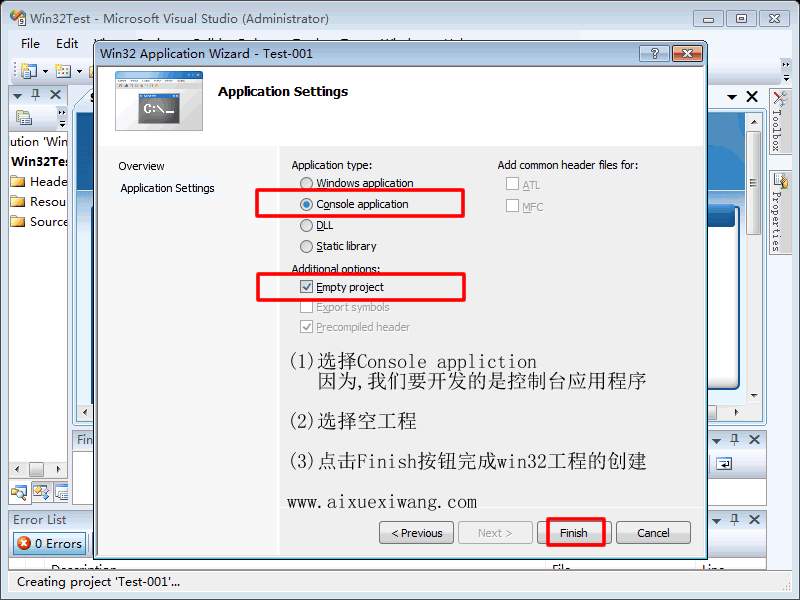The image size is (800, 600).
Task: Choose the DLL application type
Action: point(307,226)
